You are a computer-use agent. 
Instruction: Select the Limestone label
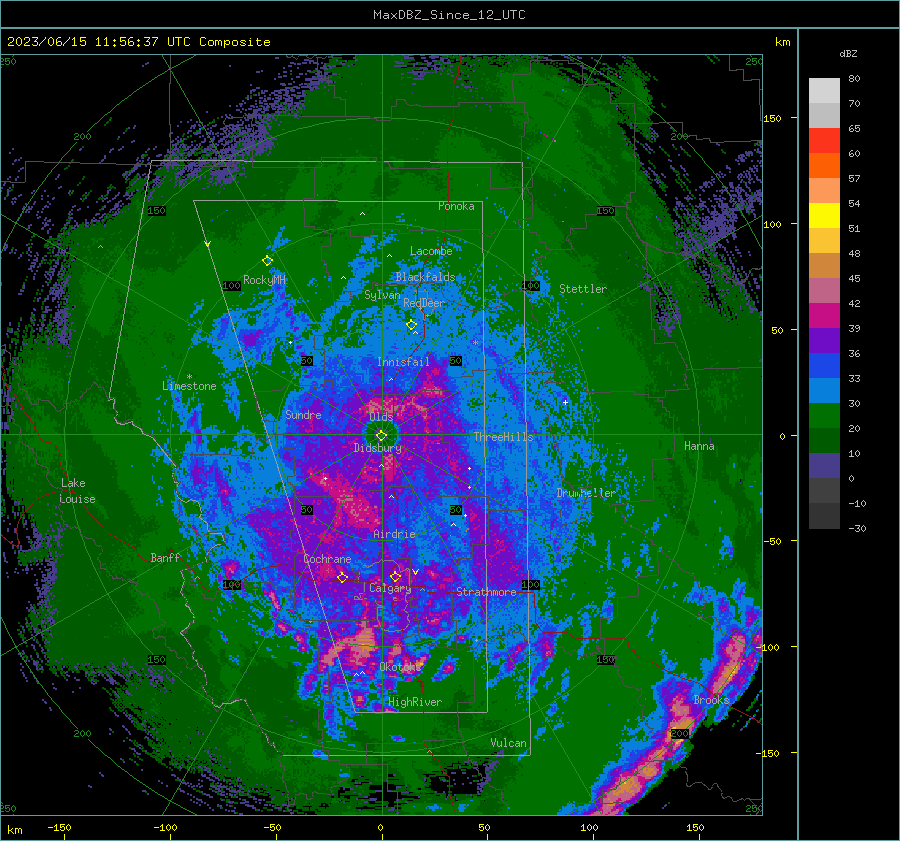pos(189,386)
